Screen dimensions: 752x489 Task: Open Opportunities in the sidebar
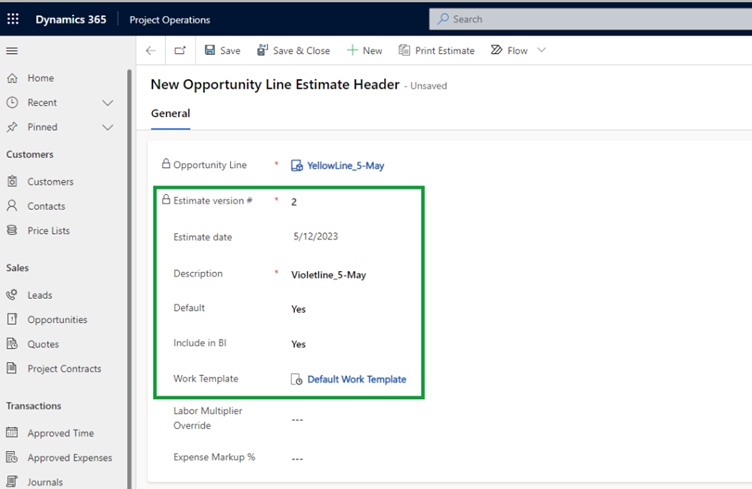(57, 320)
